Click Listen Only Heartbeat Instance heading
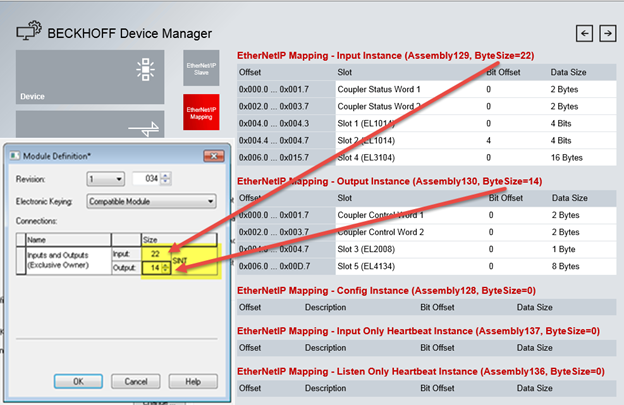624x405 pixels. click(421, 372)
